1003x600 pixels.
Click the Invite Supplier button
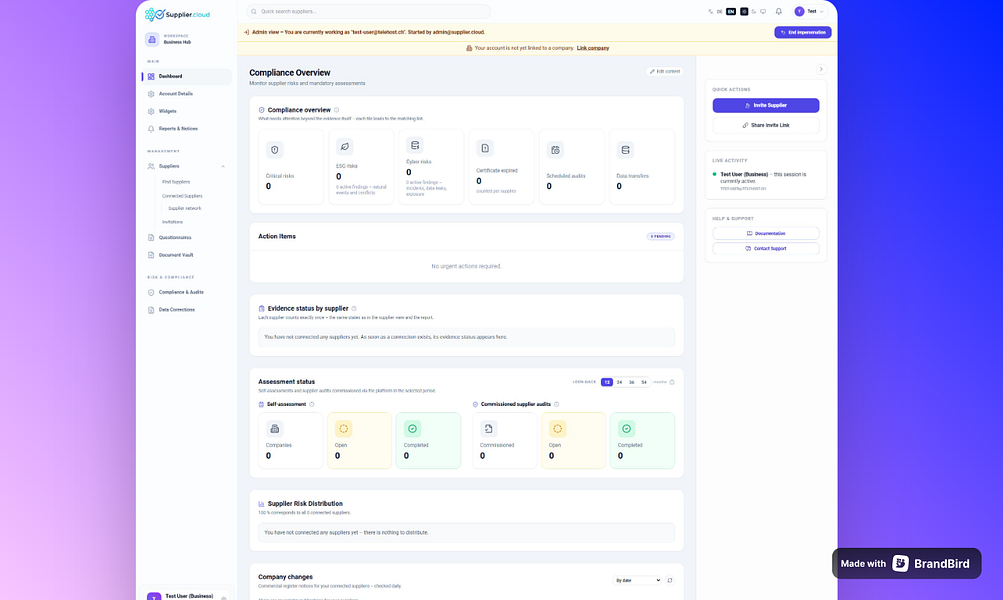pos(766,106)
